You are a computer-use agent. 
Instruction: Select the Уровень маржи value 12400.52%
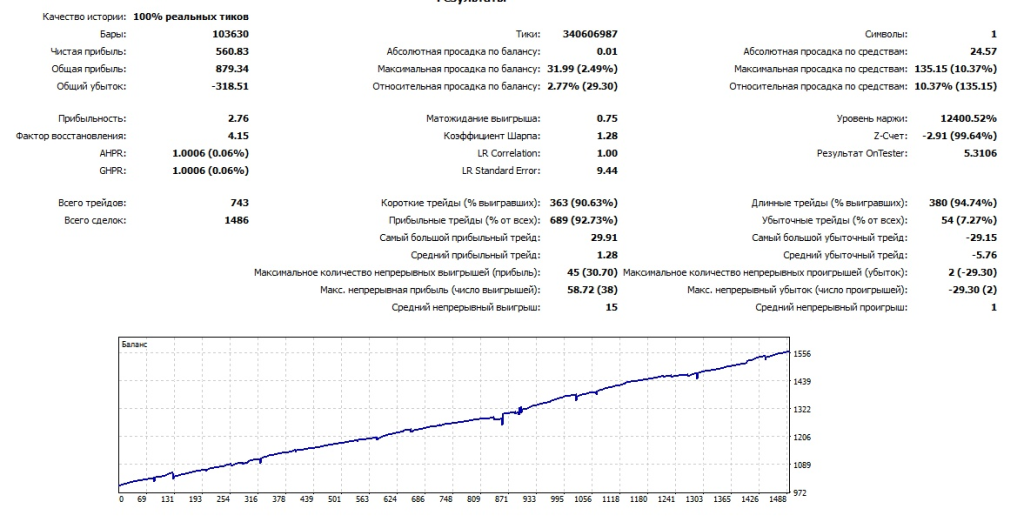click(967, 118)
